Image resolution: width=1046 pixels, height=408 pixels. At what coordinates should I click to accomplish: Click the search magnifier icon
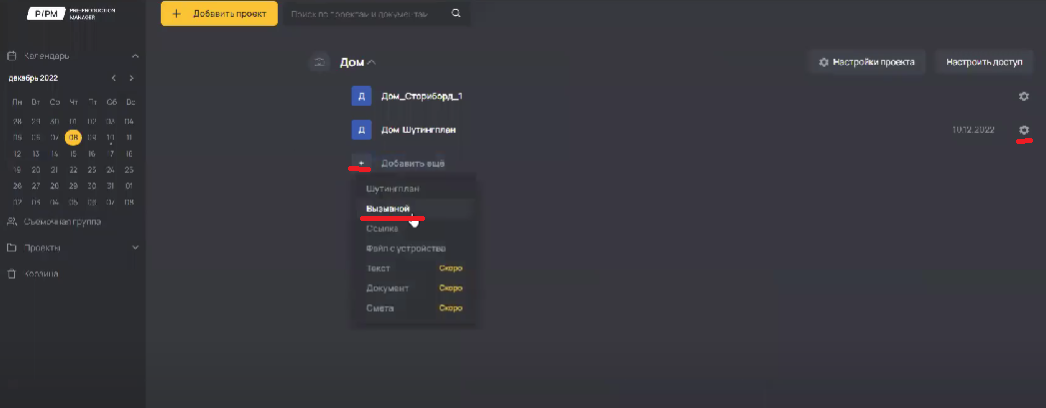456,13
